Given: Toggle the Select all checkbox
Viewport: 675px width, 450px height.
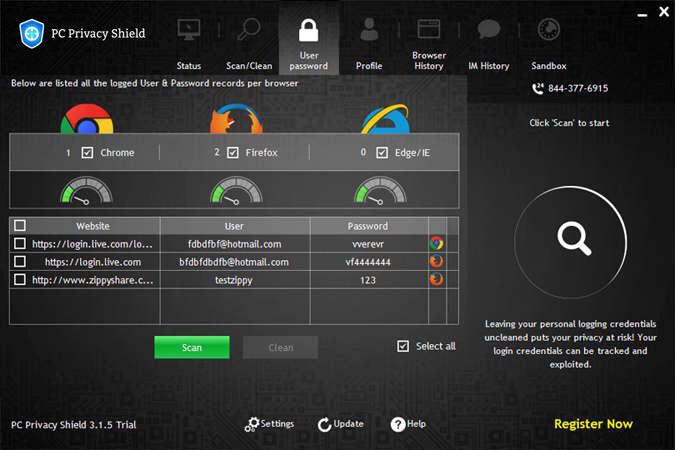Looking at the screenshot, I should coord(403,346).
